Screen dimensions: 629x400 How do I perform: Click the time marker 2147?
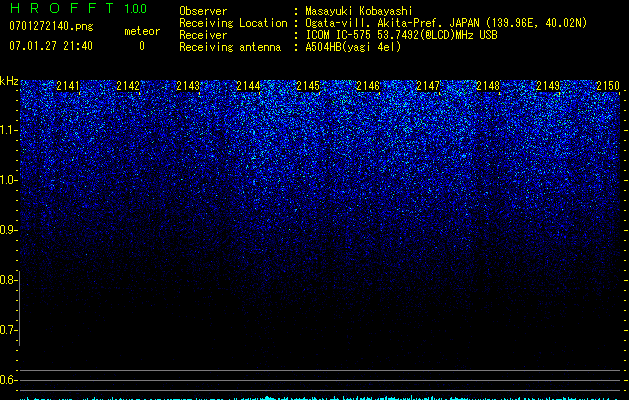coord(428,85)
